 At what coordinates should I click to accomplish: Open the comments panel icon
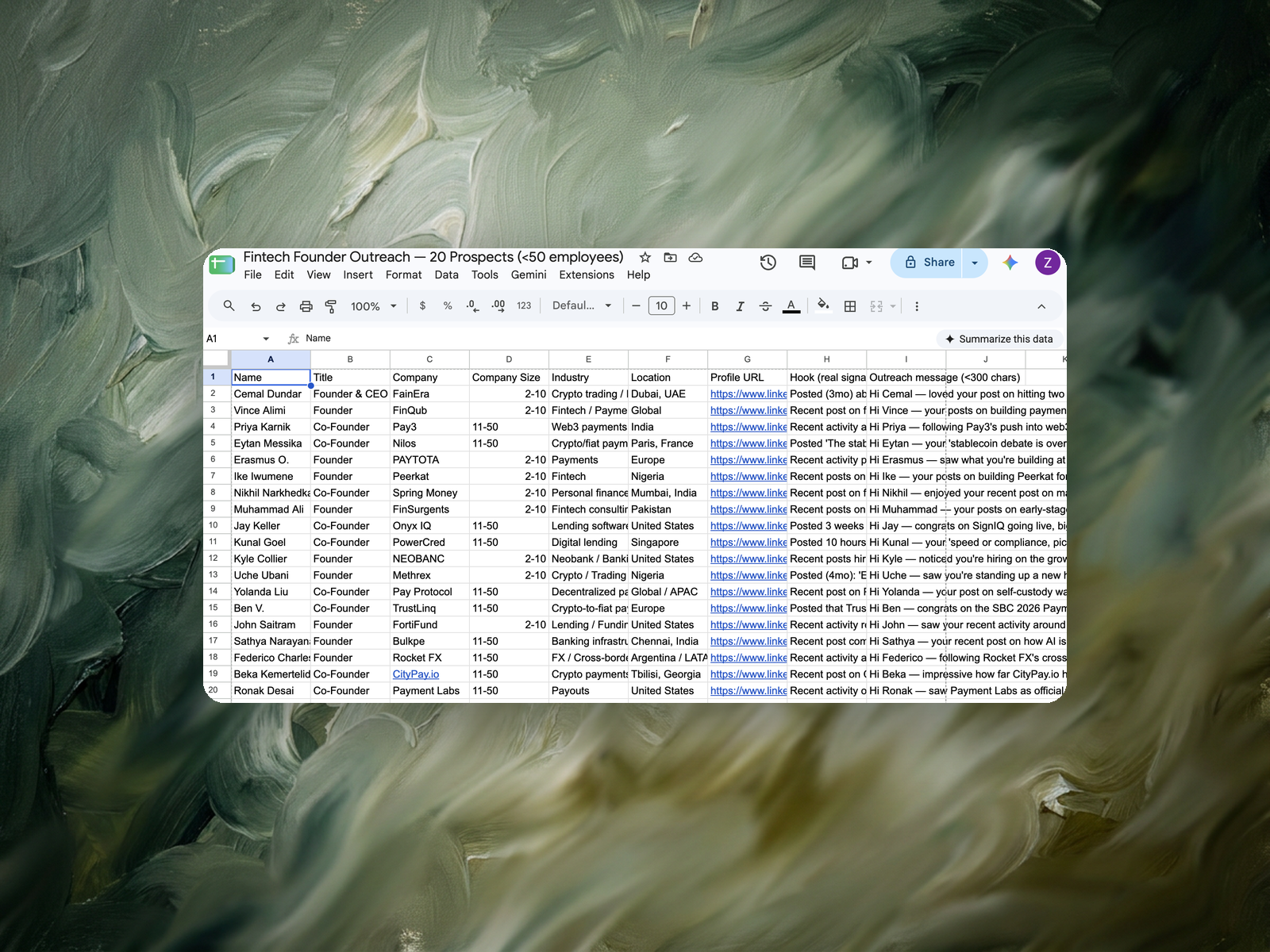807,263
